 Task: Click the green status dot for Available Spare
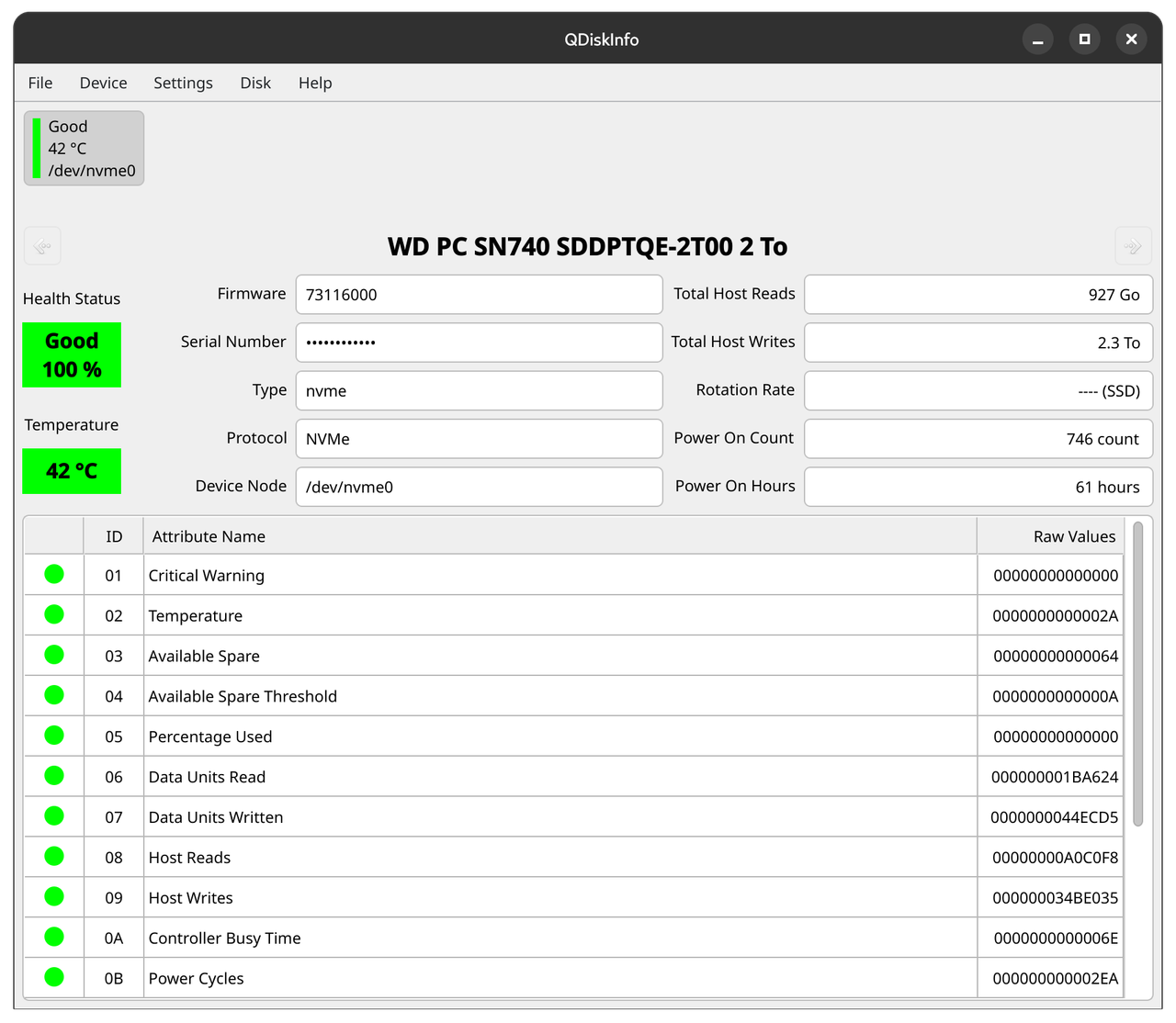[x=54, y=655]
